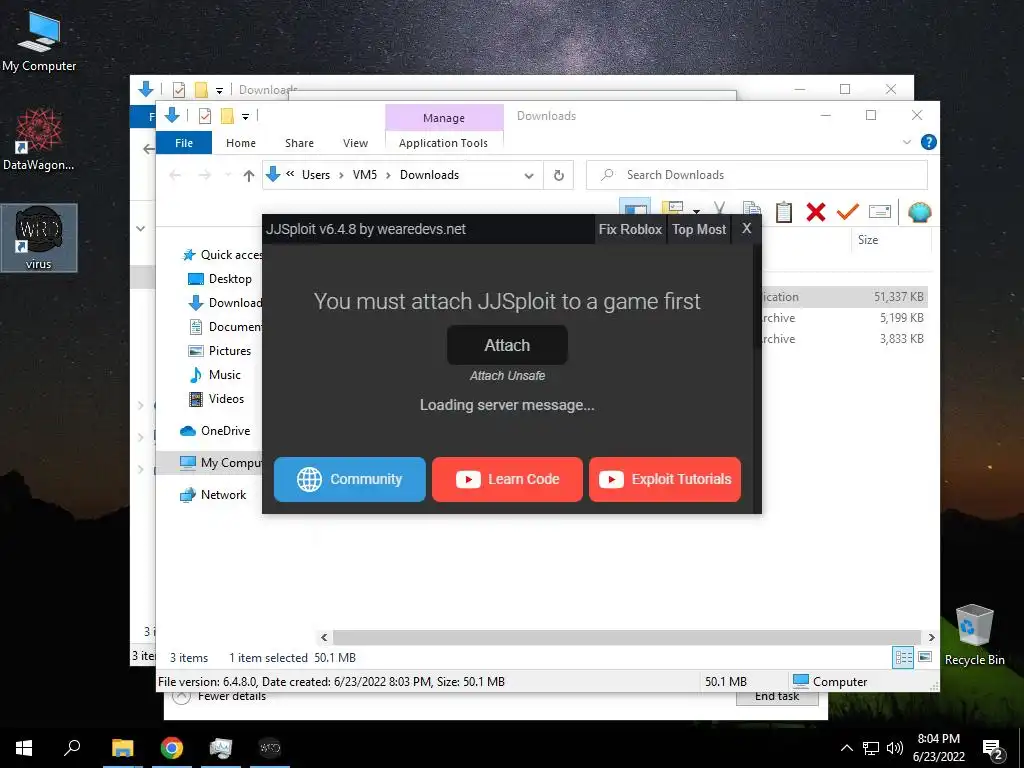Switch to the Share ribbon tab
Viewport: 1024px width, 768px height.
click(299, 142)
